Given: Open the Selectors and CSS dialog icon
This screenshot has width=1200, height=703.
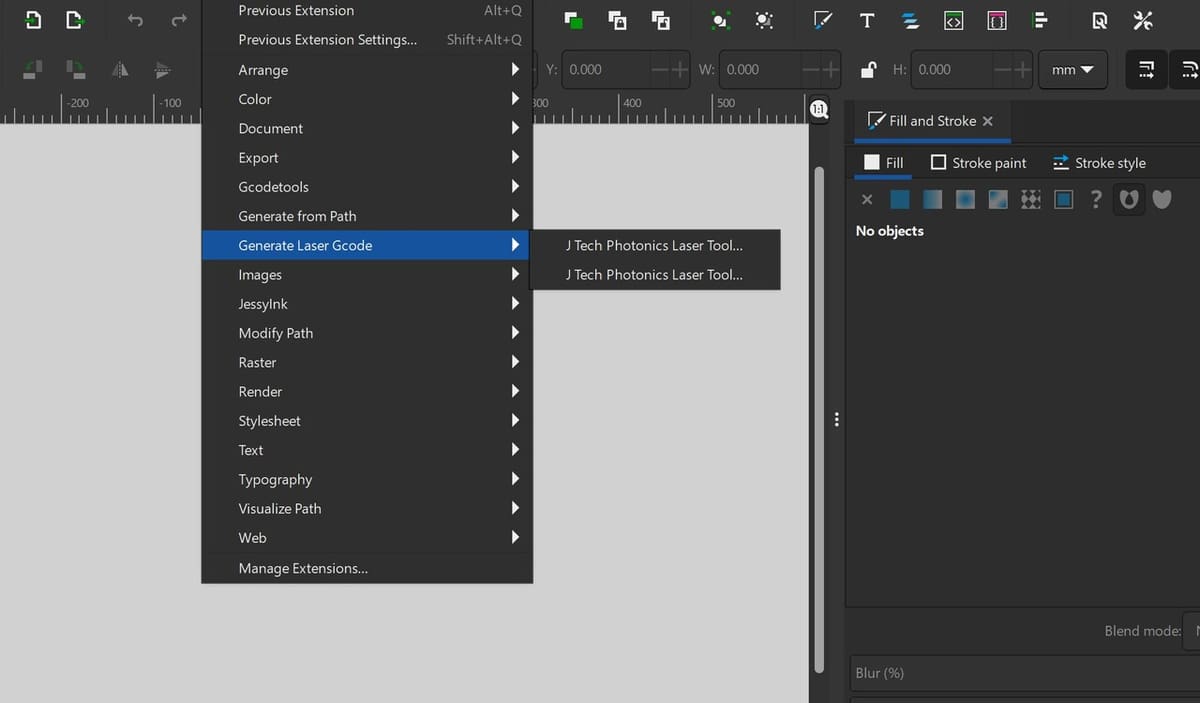Looking at the screenshot, I should (997, 20).
